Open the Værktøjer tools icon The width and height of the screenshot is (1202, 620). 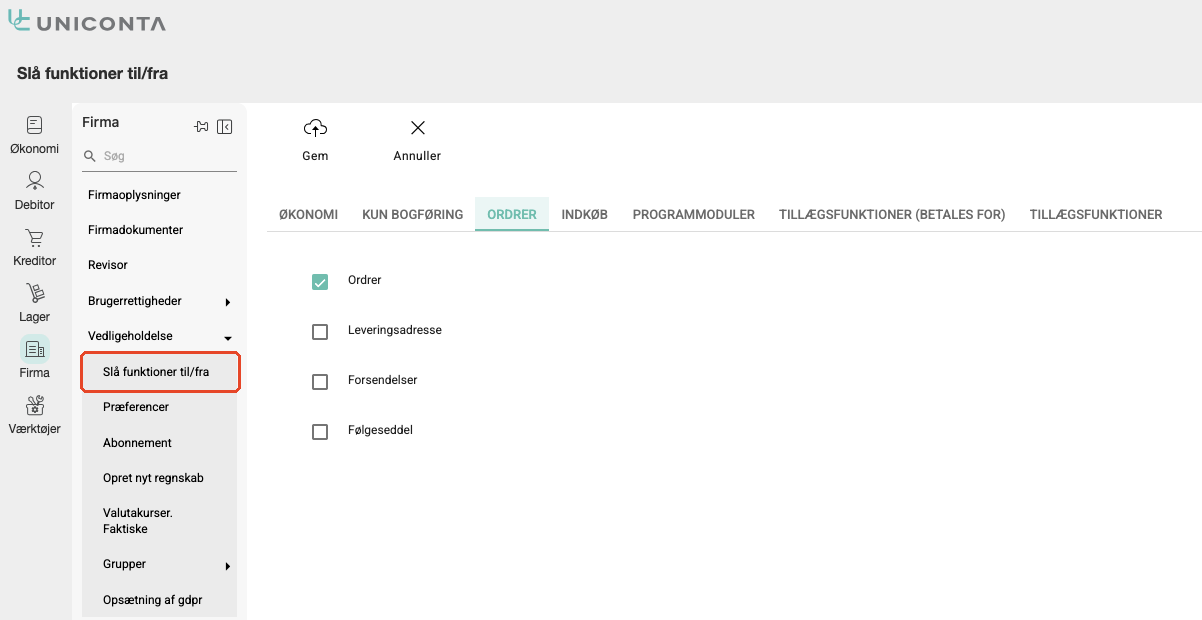pyautogui.click(x=34, y=405)
